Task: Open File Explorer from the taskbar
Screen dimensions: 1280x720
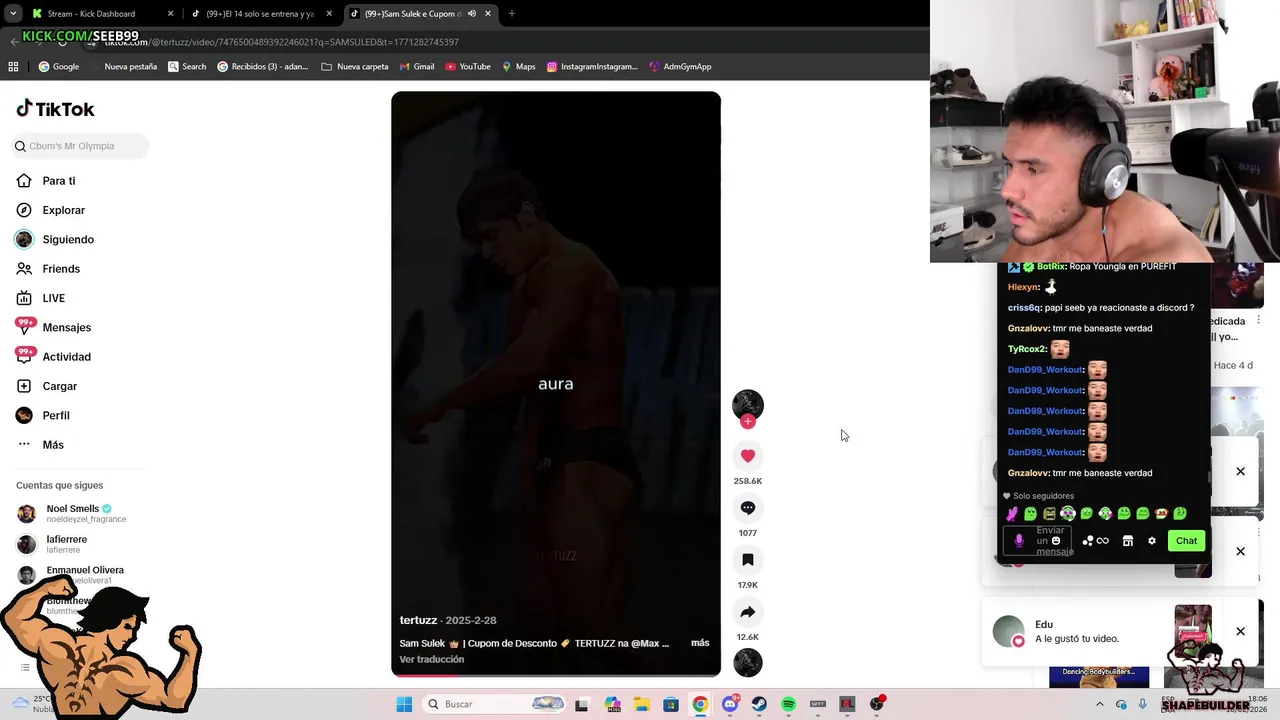Action: pyautogui.click(x=641, y=704)
